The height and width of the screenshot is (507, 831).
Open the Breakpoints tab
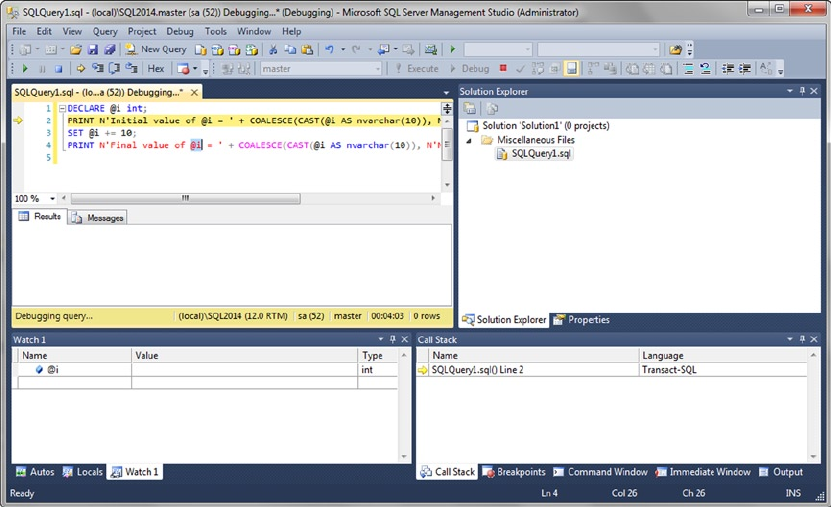pos(514,472)
